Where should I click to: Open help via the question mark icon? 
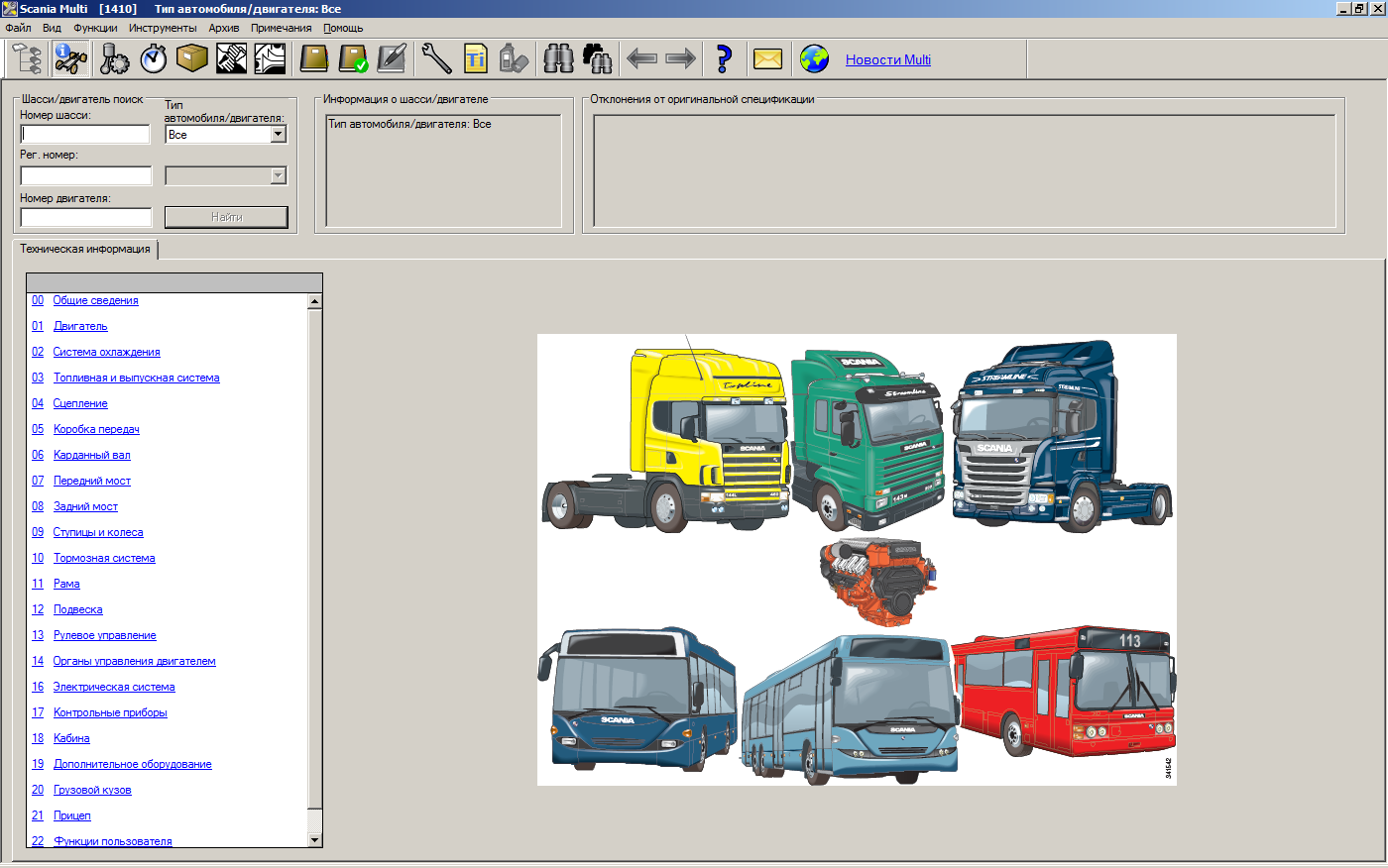(724, 59)
